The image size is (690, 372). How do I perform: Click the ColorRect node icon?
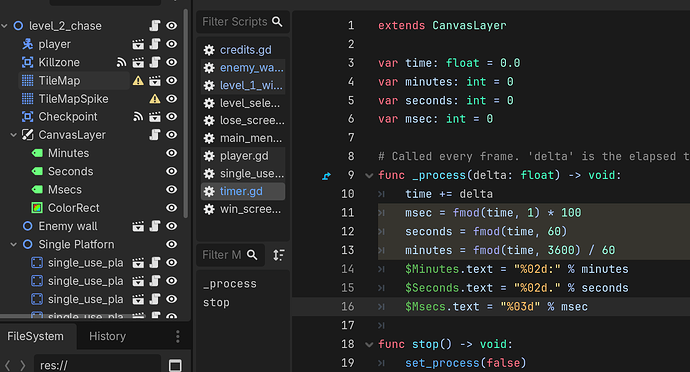[x=37, y=207]
